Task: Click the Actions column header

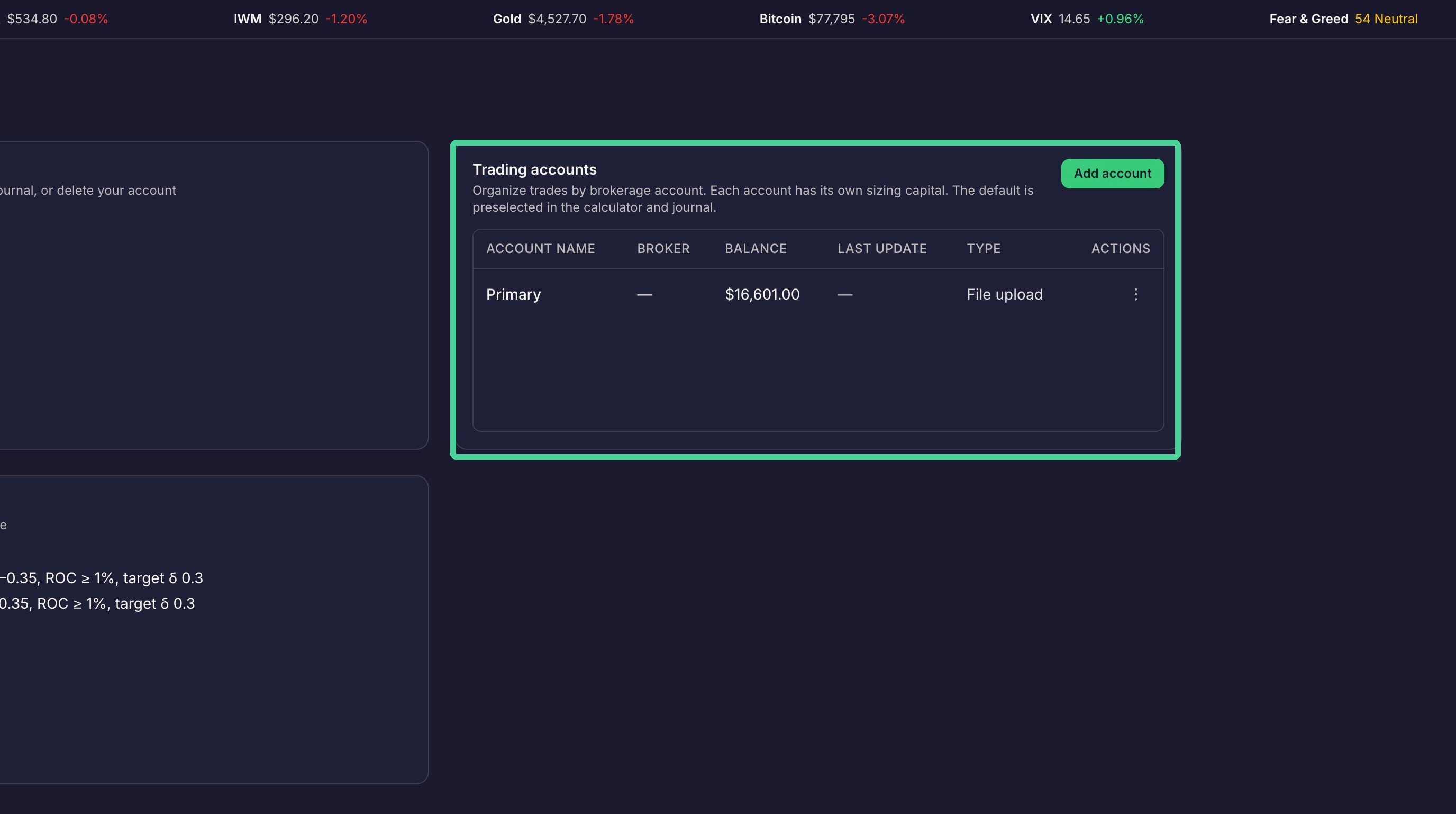Action: pos(1120,249)
